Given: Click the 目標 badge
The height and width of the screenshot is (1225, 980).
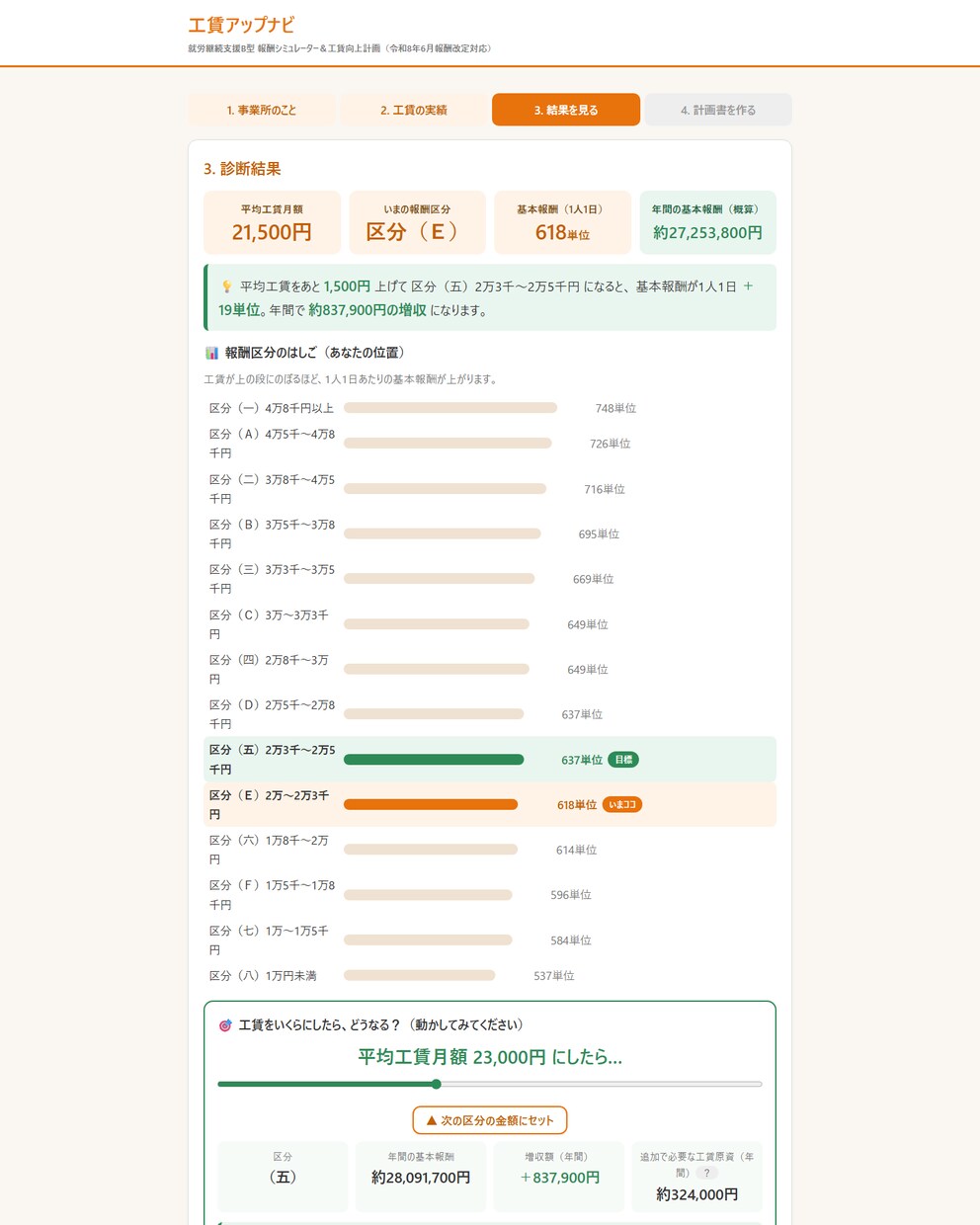Looking at the screenshot, I should pyautogui.click(x=623, y=760).
